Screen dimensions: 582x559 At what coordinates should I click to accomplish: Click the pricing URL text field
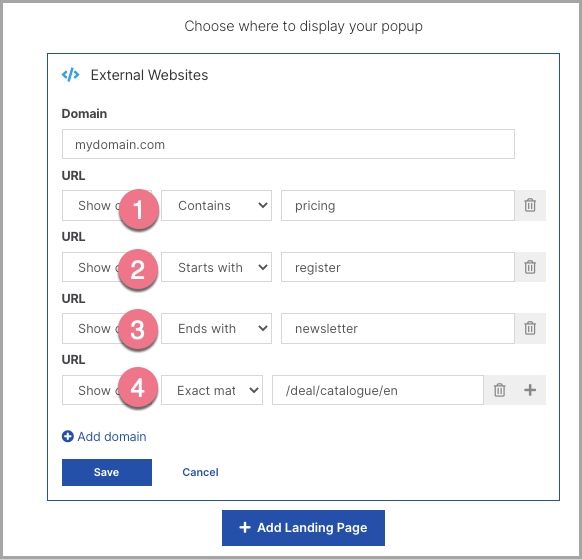pyautogui.click(x=398, y=206)
